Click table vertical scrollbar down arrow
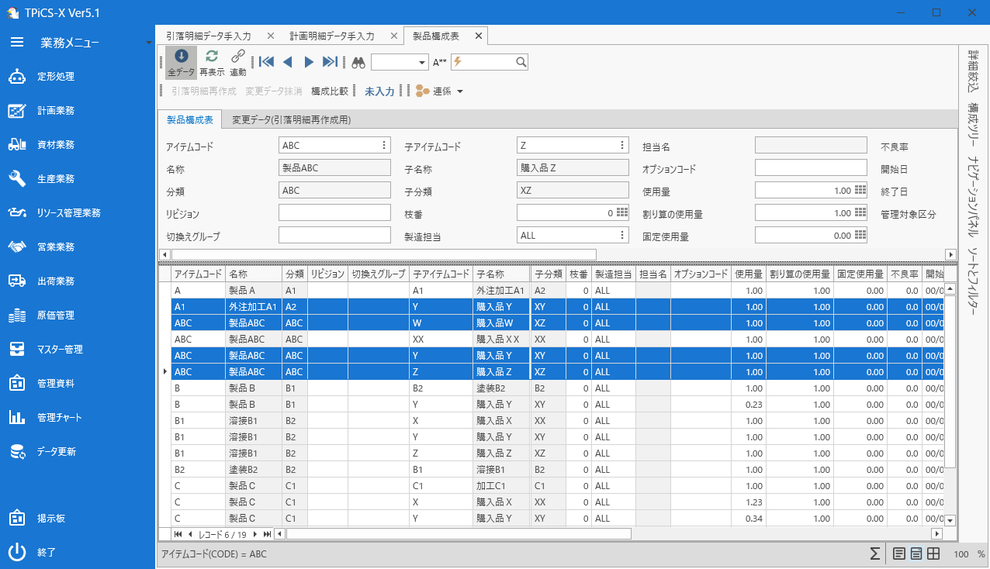This screenshot has width=990, height=569. 950,521
